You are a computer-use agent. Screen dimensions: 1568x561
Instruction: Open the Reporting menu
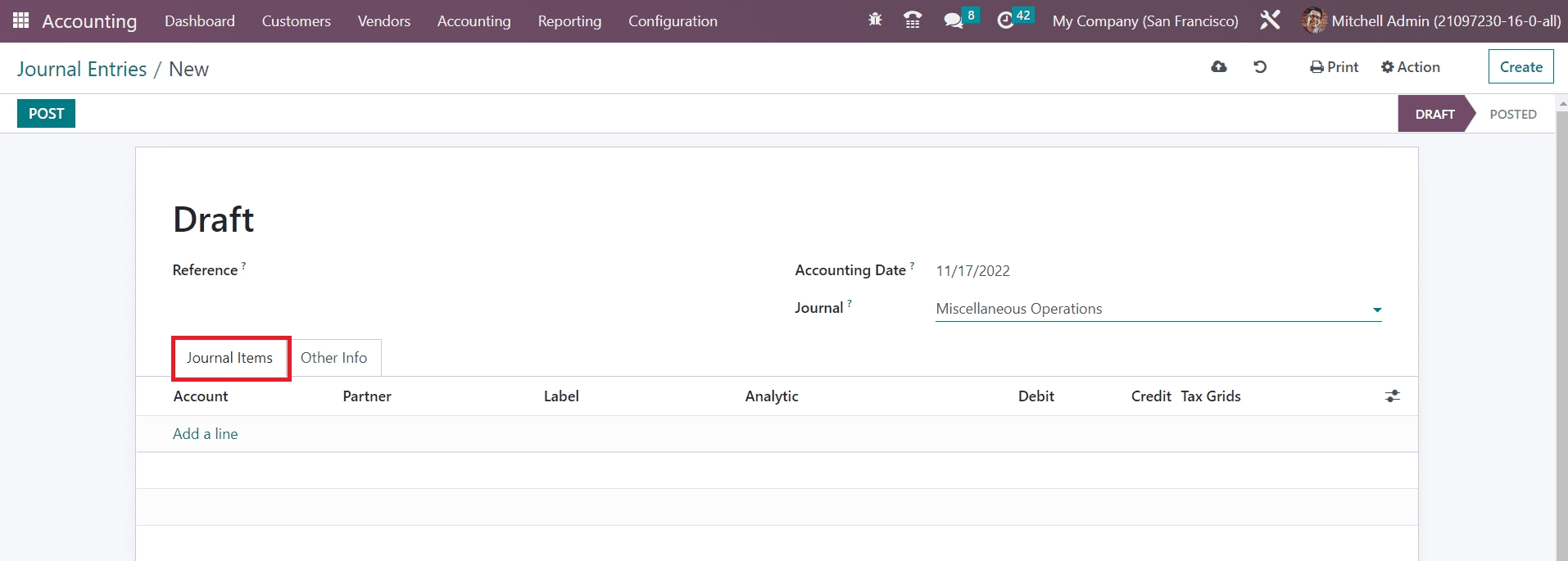pos(569,21)
